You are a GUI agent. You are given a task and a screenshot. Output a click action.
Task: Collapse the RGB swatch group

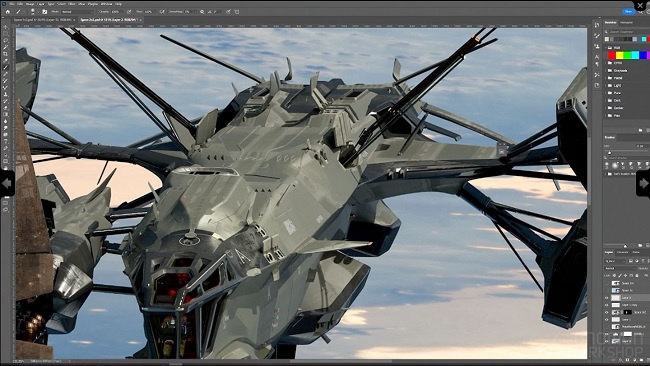(605, 48)
